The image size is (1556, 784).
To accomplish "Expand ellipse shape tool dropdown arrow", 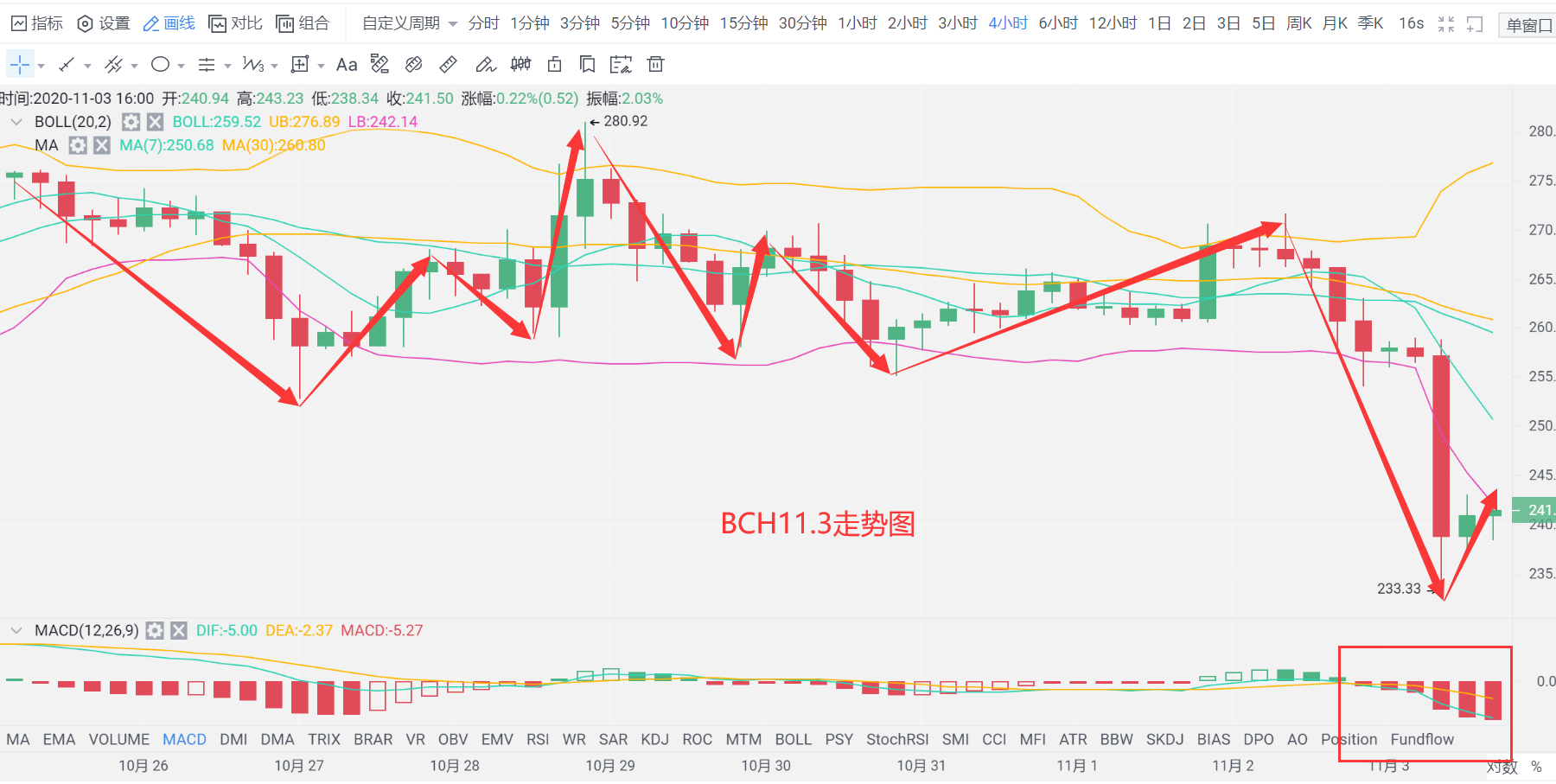I will point(181,66).
